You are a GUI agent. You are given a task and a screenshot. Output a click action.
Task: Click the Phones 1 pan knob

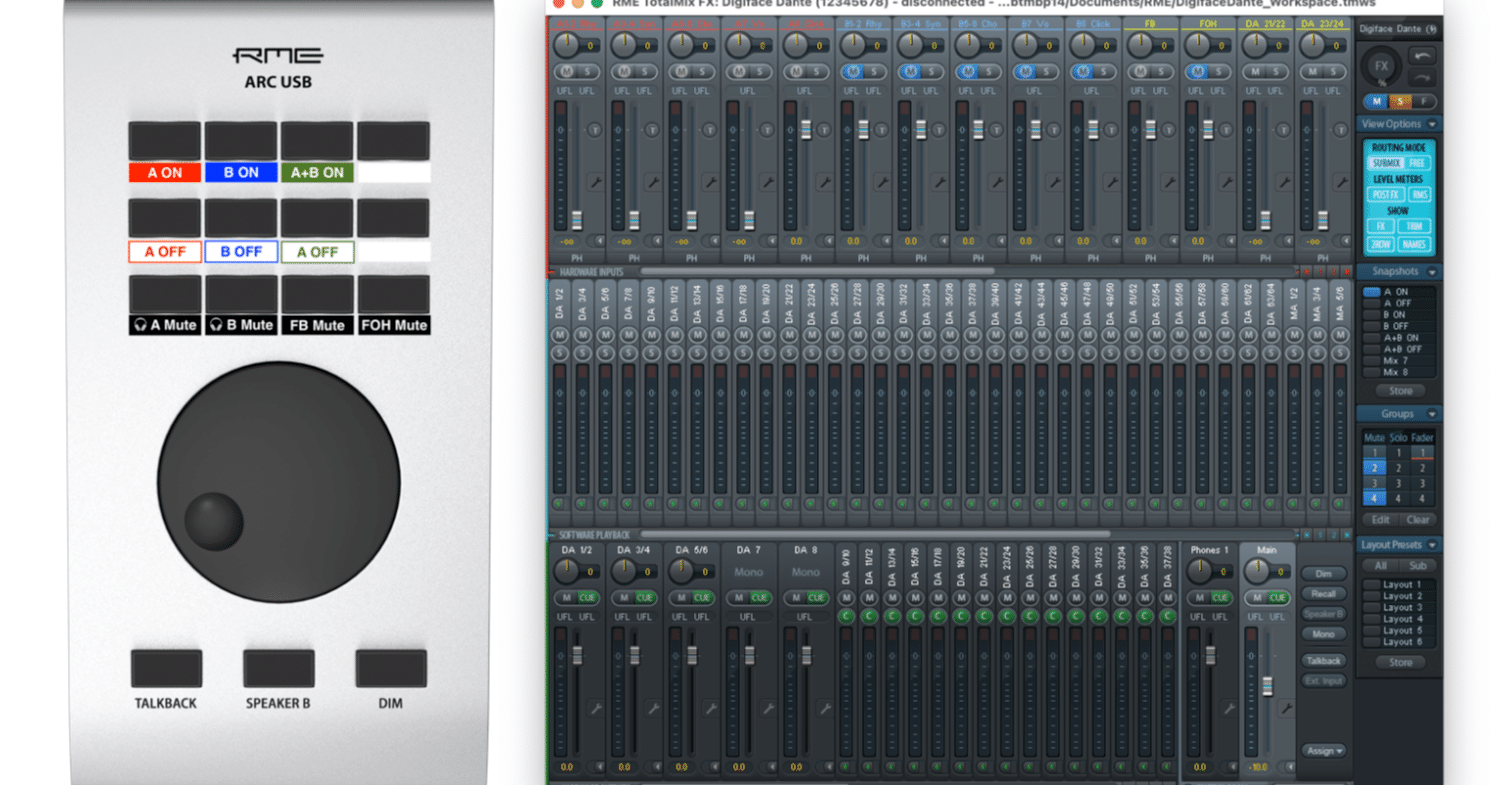coord(1198,571)
